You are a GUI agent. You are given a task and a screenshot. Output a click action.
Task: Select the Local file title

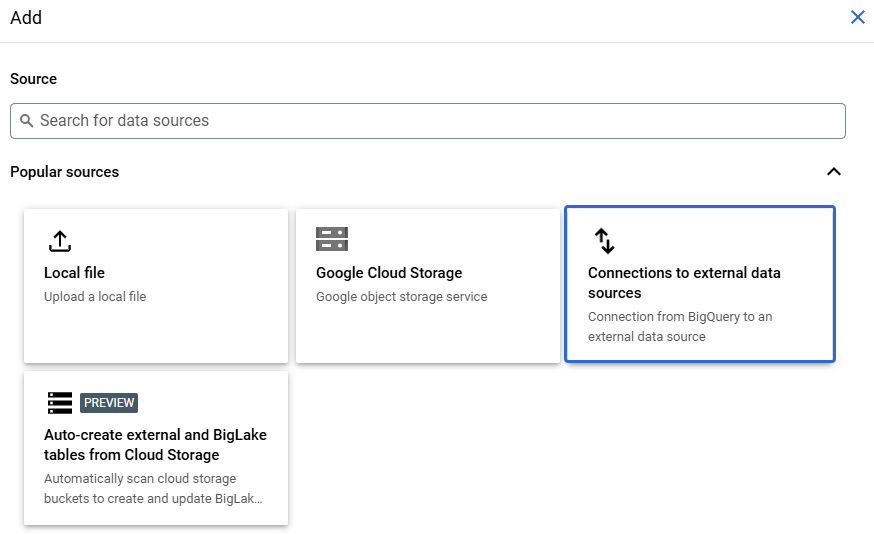coord(75,273)
